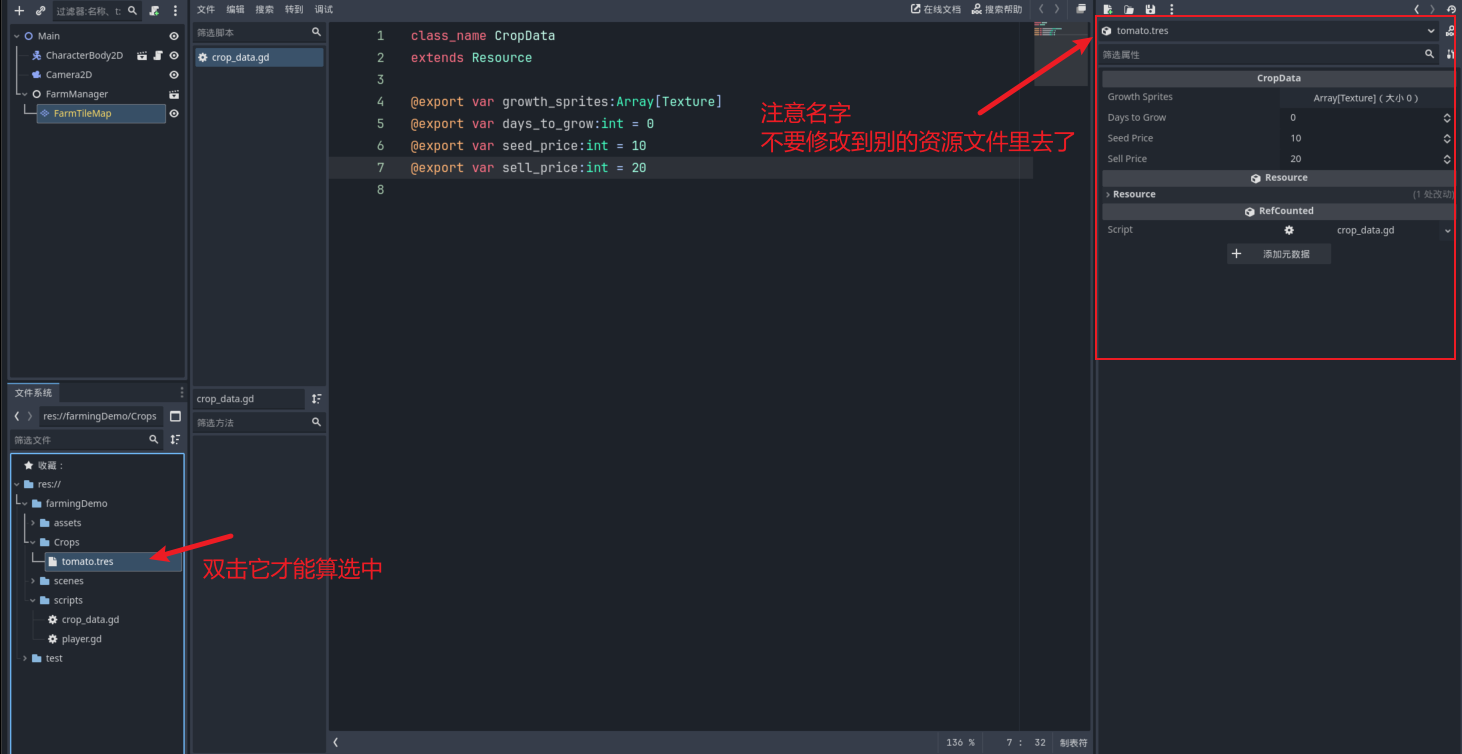The height and width of the screenshot is (754, 1462).
Task: Open the 文件 menu in script editor
Action: (206, 10)
